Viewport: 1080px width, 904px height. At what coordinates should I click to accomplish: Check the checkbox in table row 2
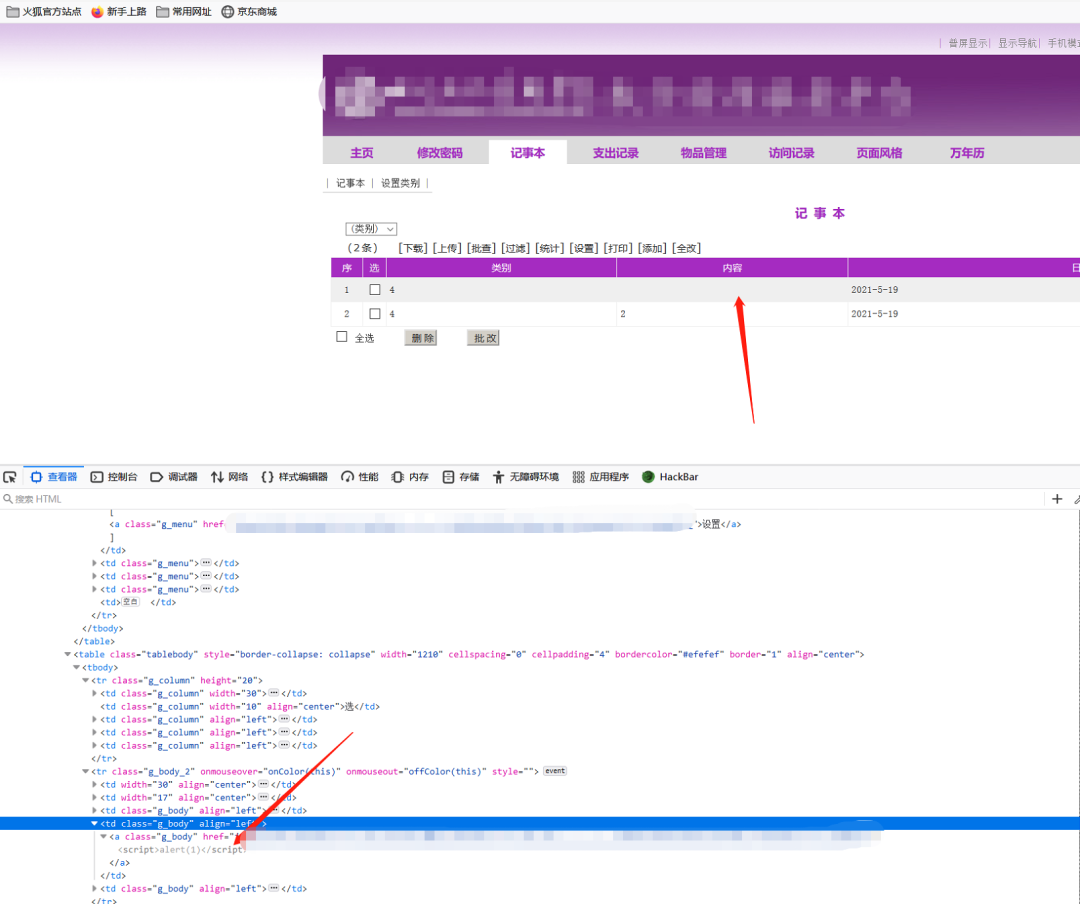tap(375, 314)
